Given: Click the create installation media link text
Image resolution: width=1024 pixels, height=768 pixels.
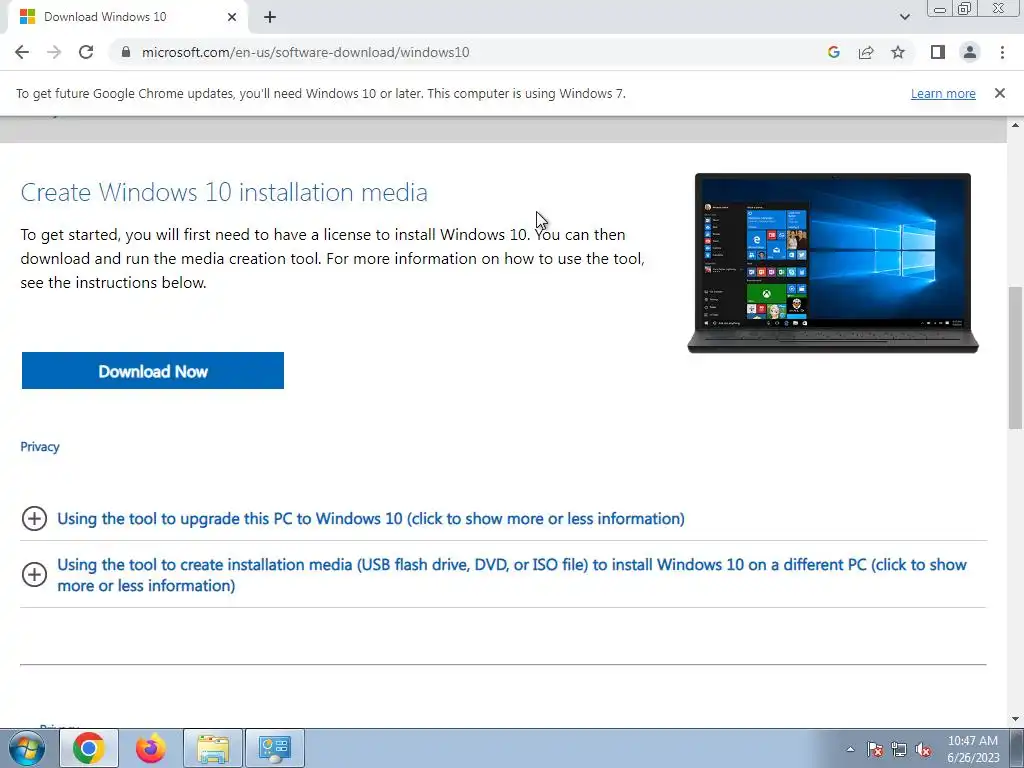Looking at the screenshot, I should click(512, 575).
